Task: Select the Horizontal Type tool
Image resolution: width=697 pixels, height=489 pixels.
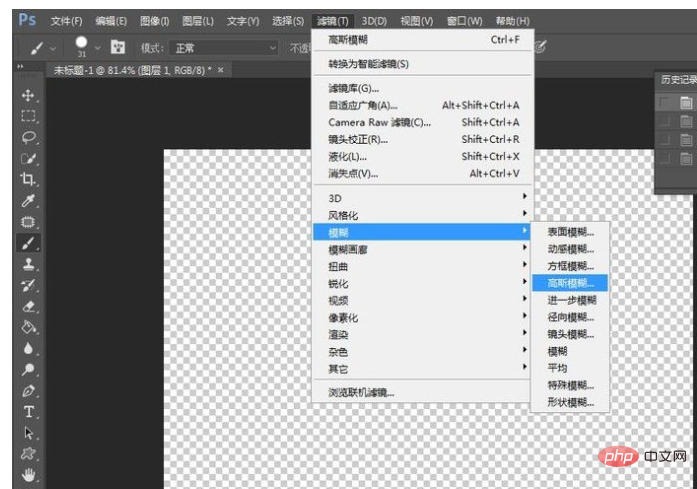Action: pyautogui.click(x=28, y=412)
